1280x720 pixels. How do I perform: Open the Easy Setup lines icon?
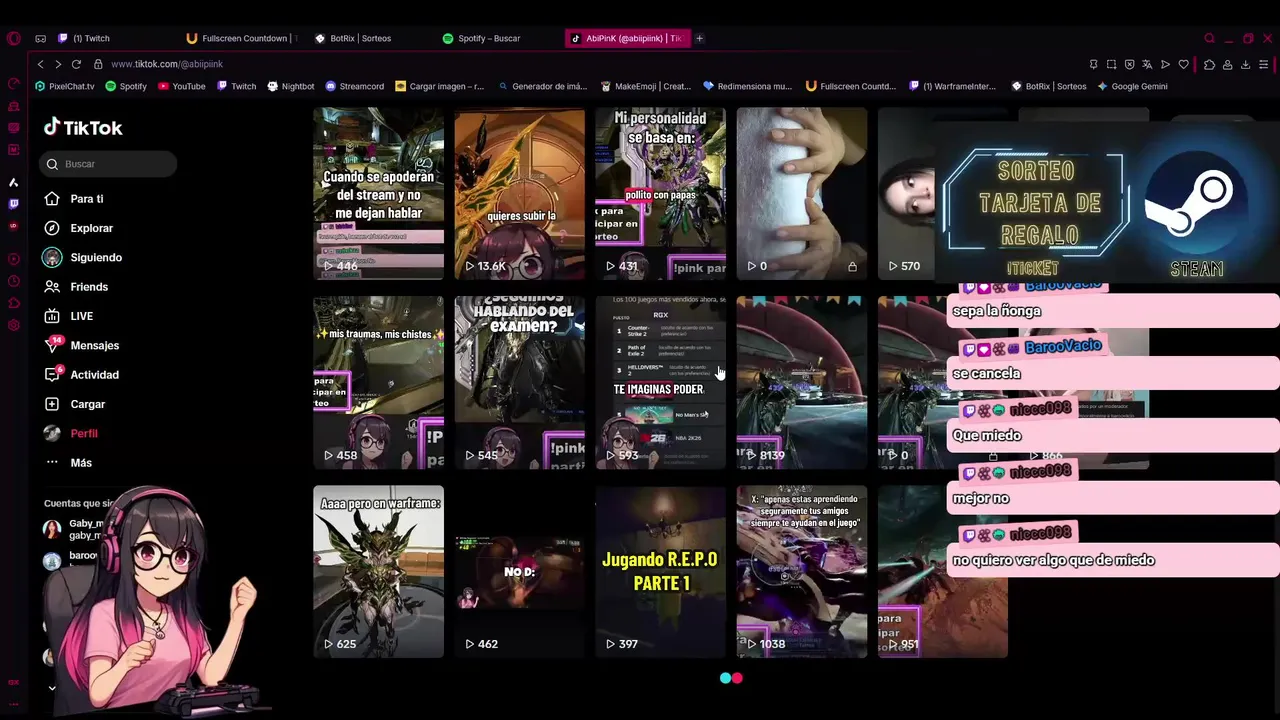(x=1265, y=64)
